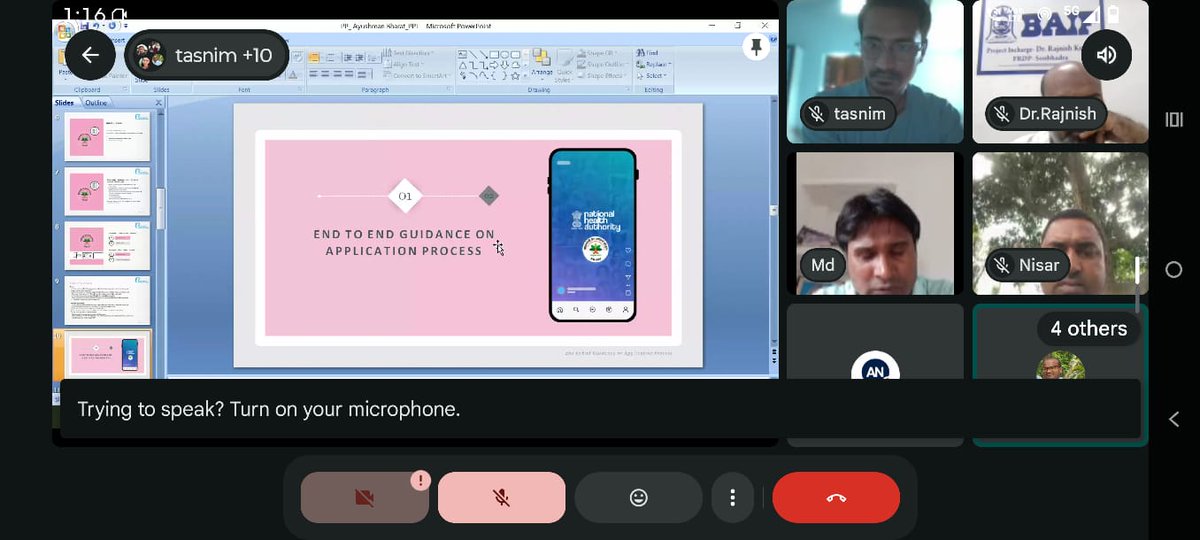
Task: Switch audio output with the speaker icon
Action: pos(1106,55)
